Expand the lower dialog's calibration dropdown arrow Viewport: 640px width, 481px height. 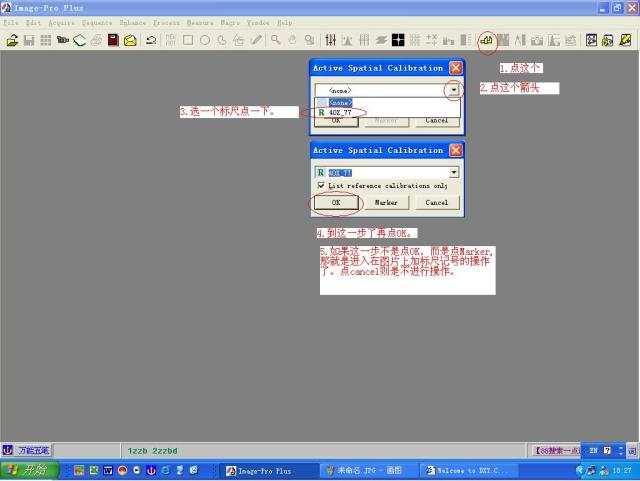click(x=454, y=172)
